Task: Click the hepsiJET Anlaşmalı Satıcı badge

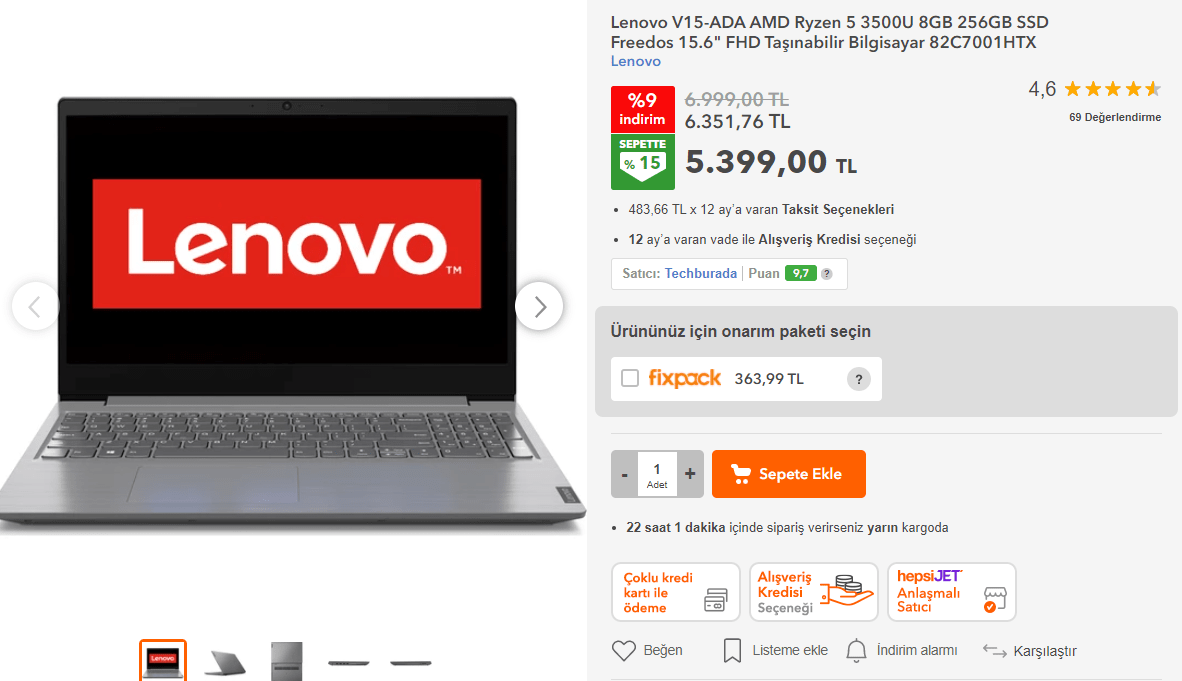Action: pos(952,592)
